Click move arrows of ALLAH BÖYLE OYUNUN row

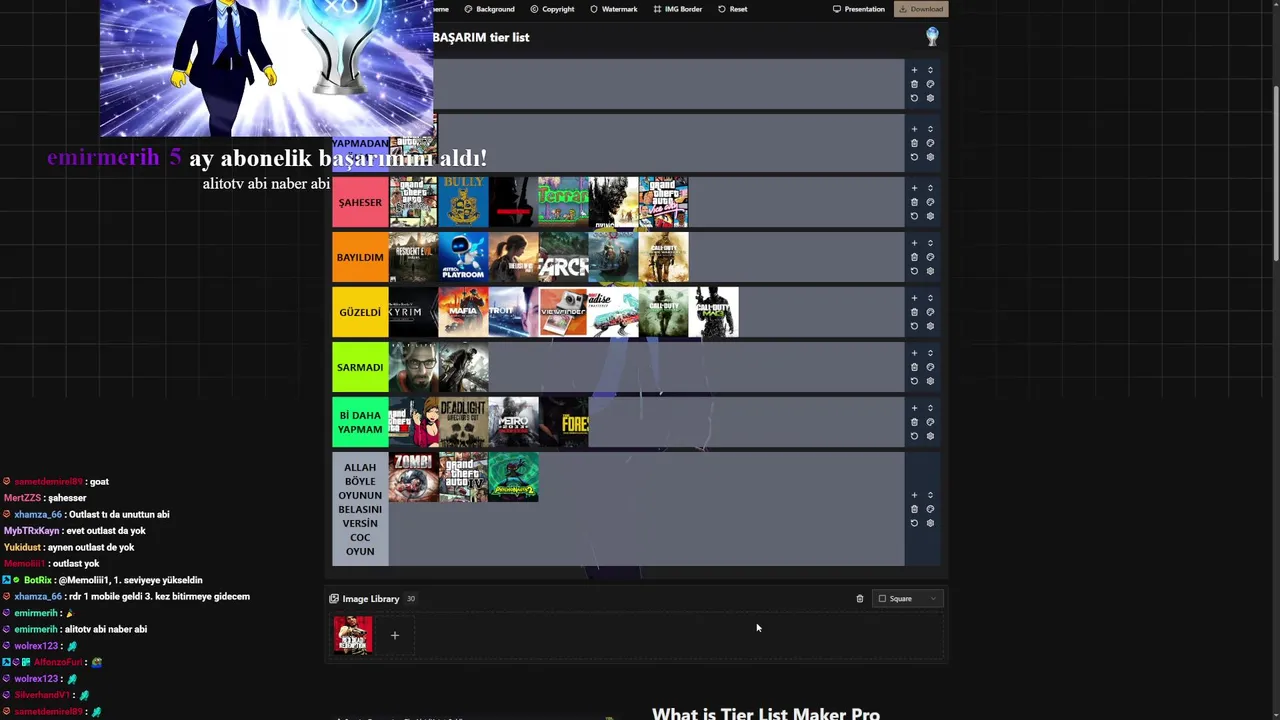[930, 495]
